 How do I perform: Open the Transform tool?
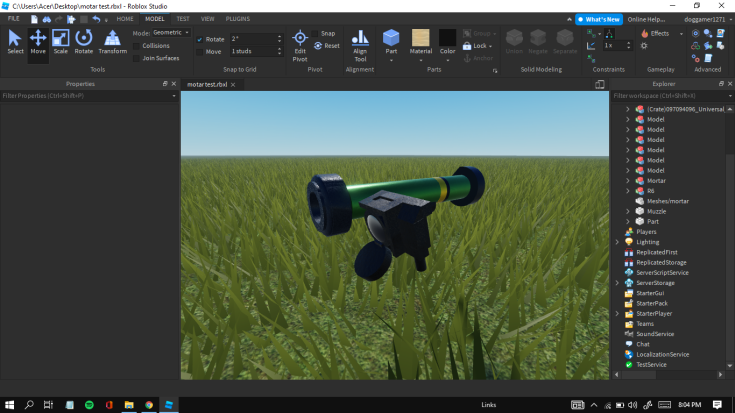point(112,42)
